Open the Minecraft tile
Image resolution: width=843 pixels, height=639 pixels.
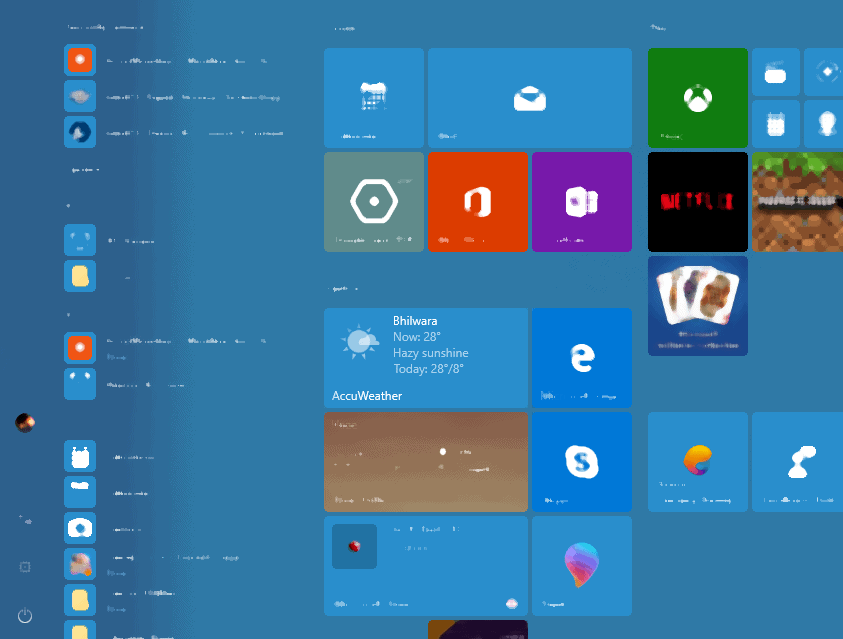(797, 202)
